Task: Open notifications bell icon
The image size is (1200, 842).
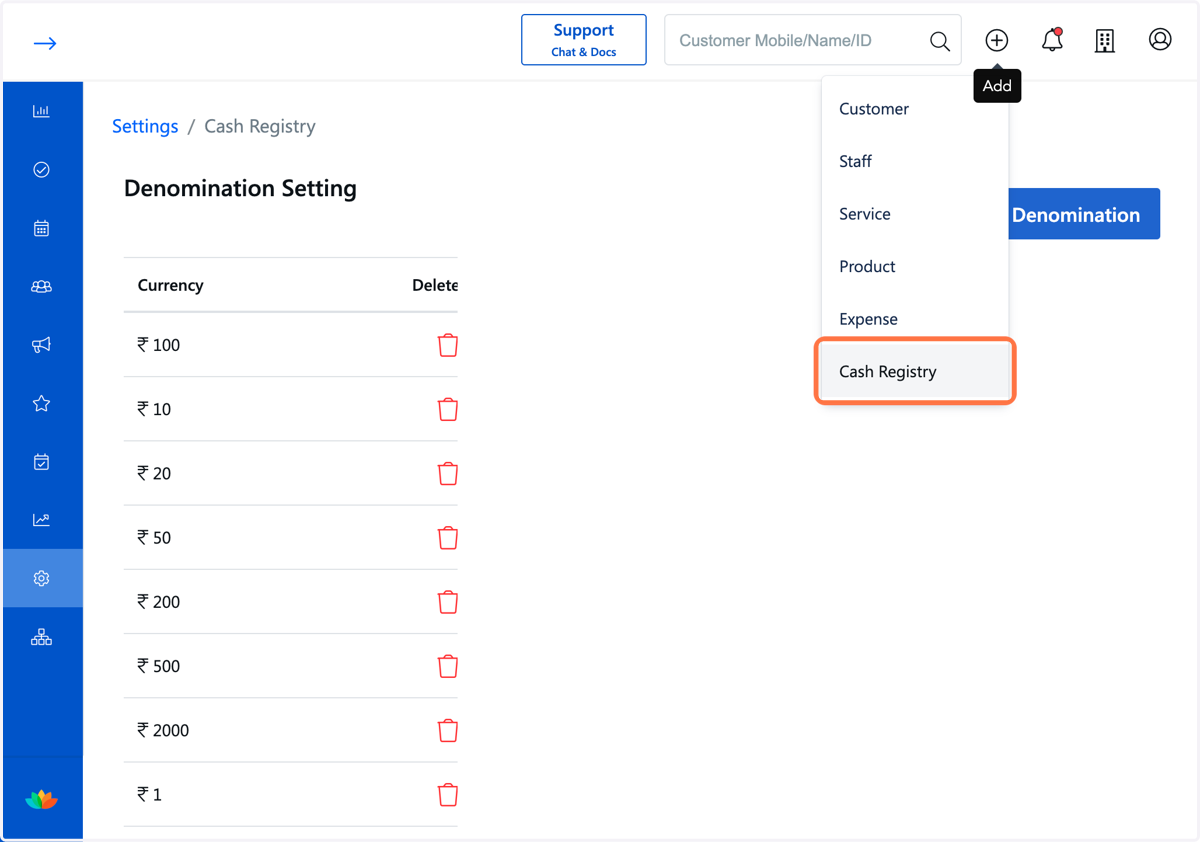Action: click(x=1052, y=40)
